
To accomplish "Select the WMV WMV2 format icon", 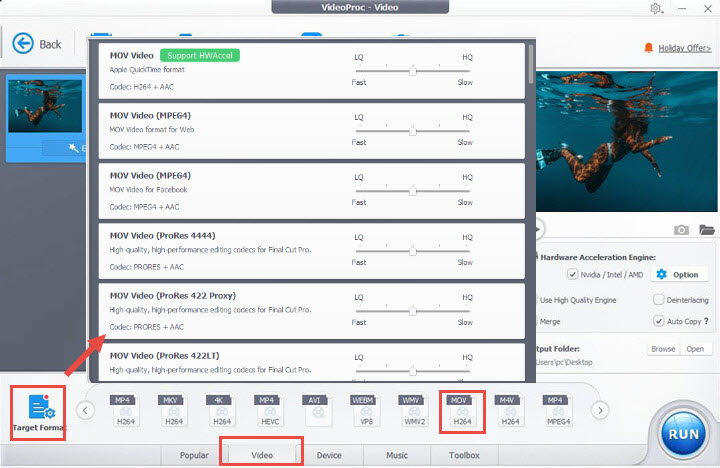I will coord(414,410).
